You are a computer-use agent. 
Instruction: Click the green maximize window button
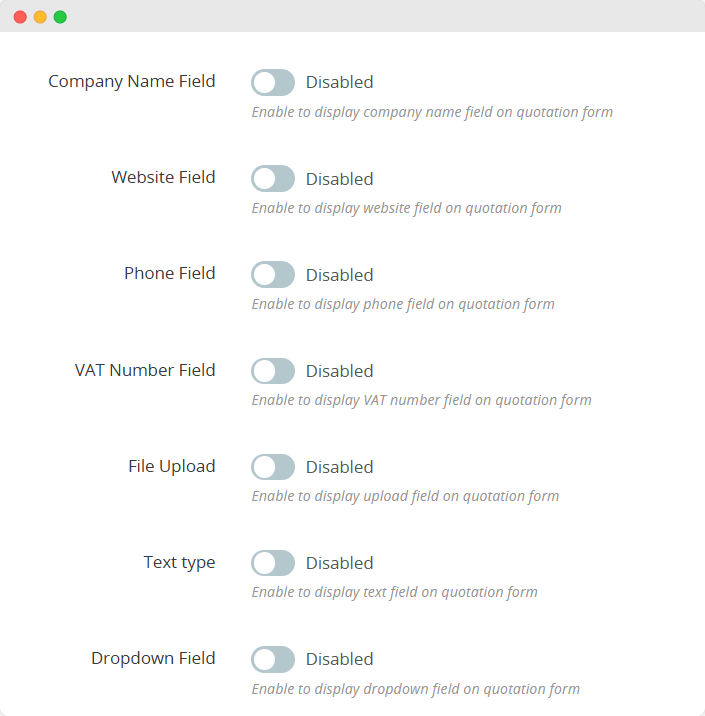60,17
